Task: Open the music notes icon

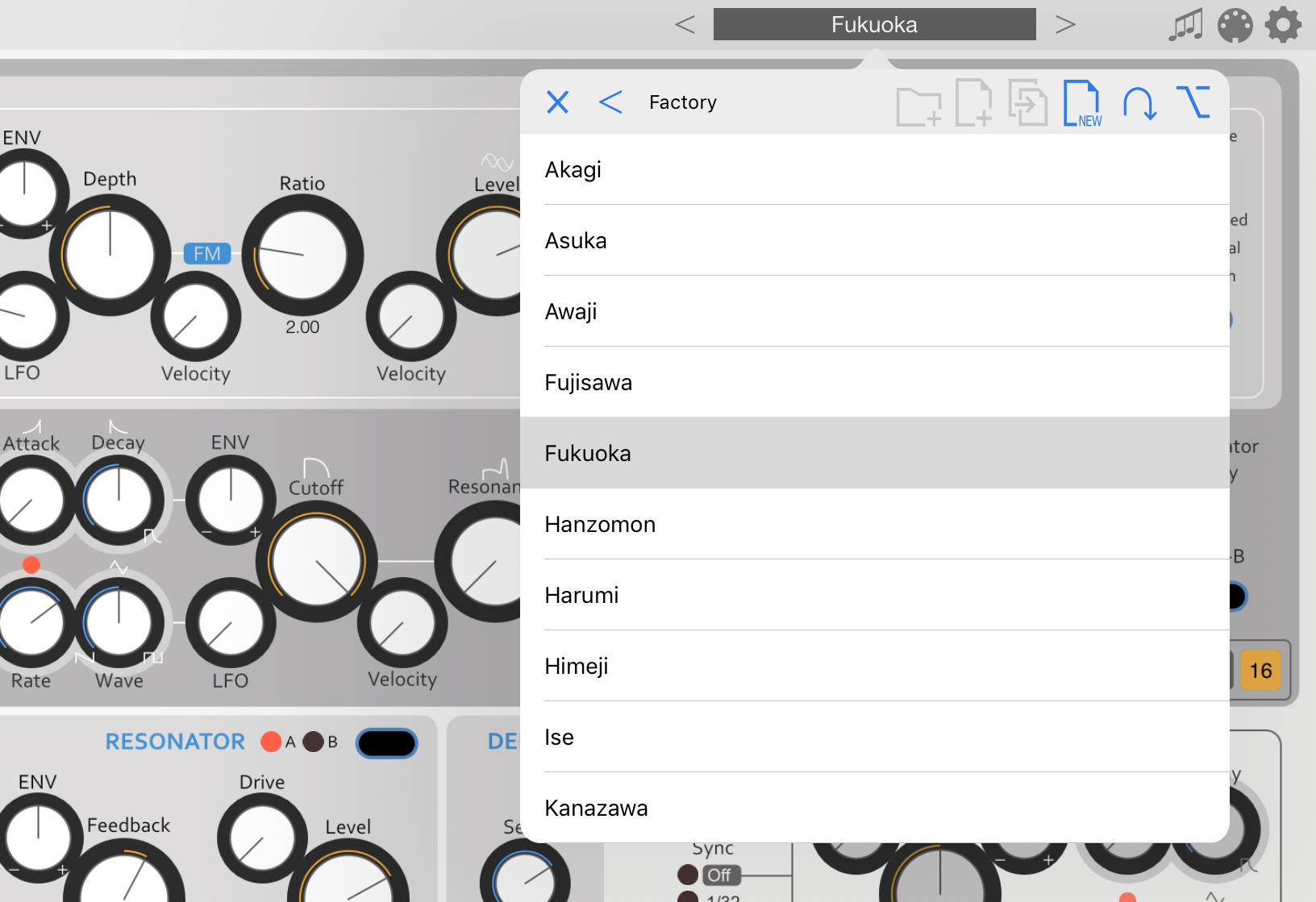Action: [1185, 25]
